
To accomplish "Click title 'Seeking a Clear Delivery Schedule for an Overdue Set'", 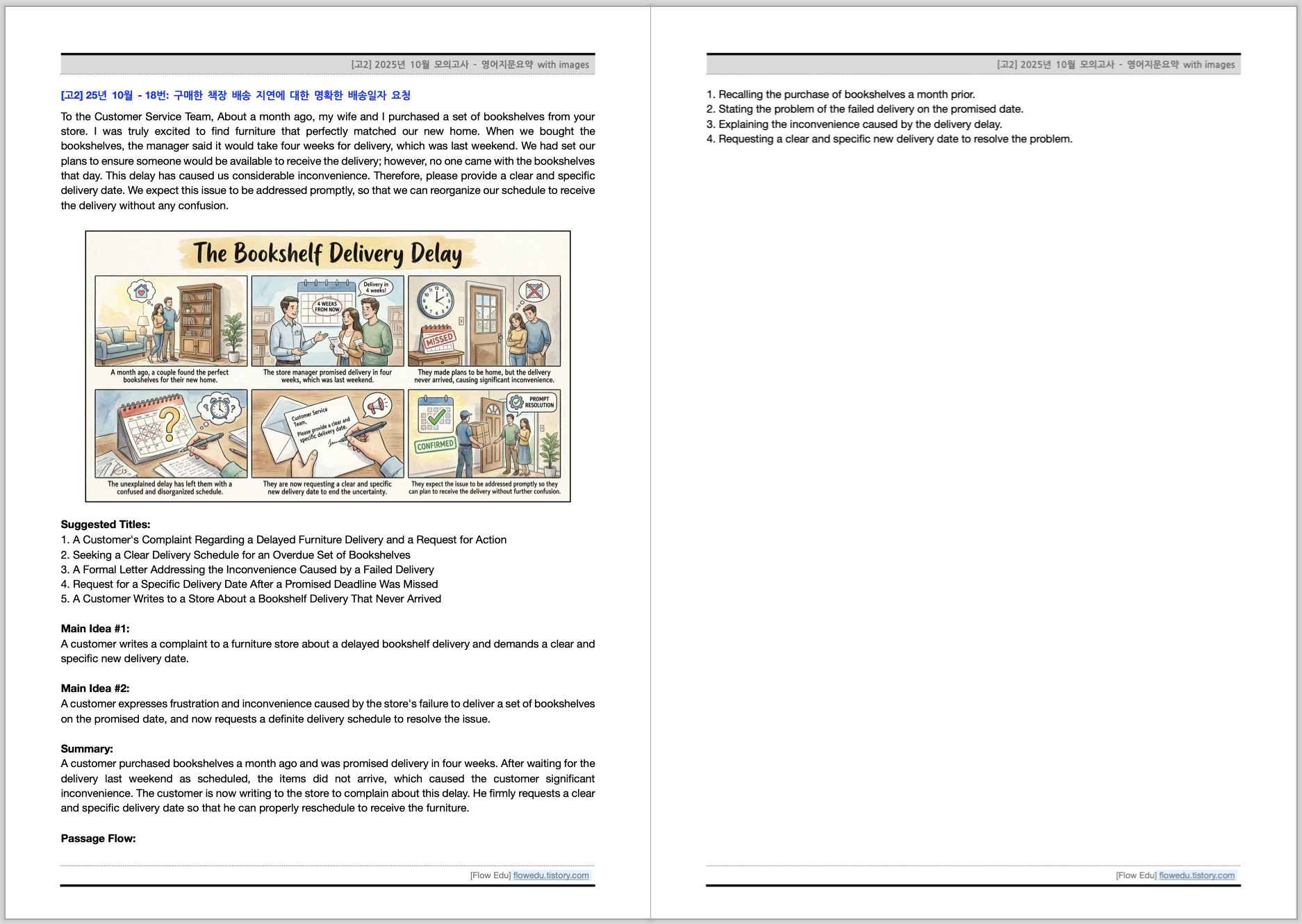I will point(209,555).
